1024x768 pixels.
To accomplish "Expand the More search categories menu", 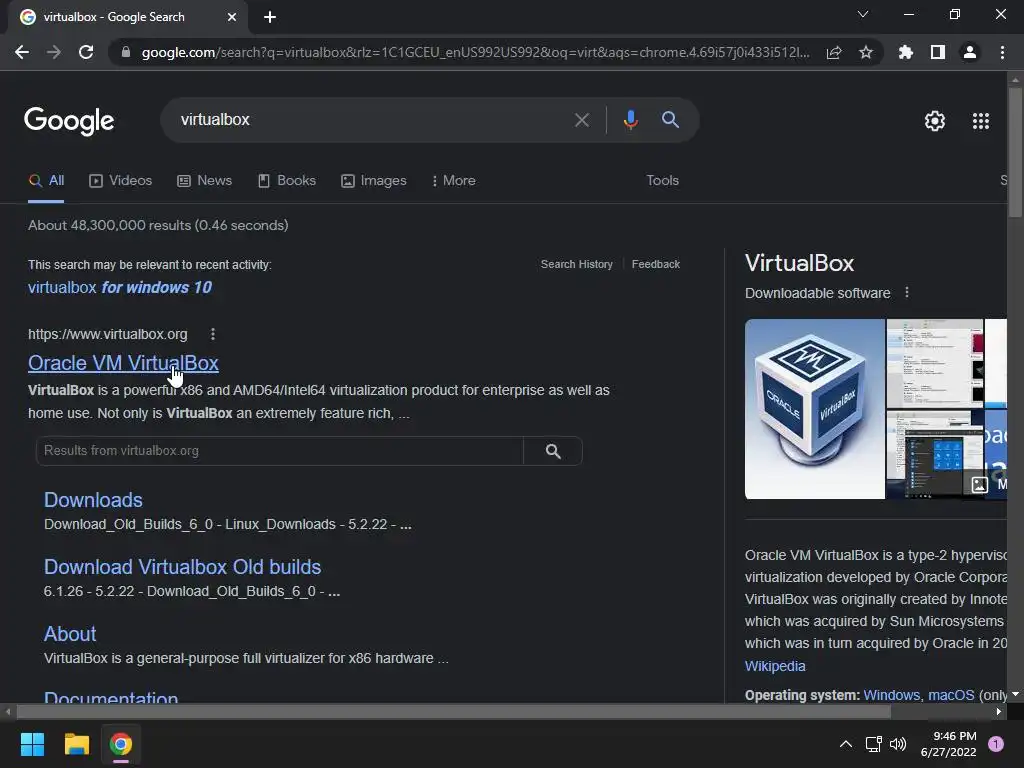I will coord(453,181).
